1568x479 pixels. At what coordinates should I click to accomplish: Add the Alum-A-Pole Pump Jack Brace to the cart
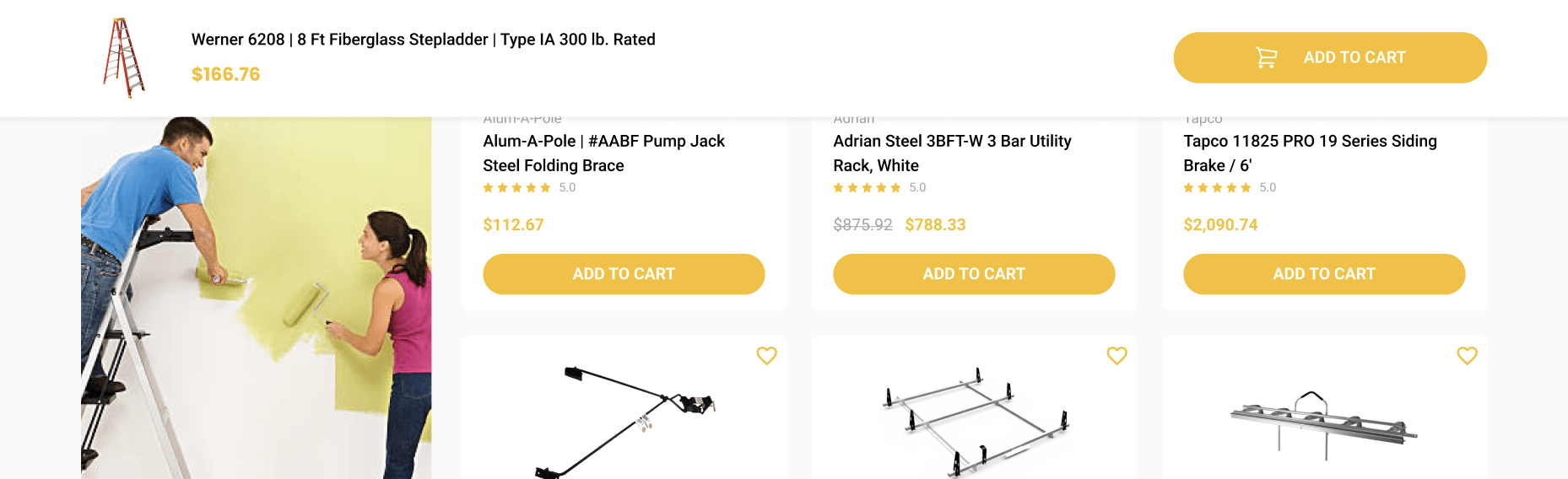[624, 274]
